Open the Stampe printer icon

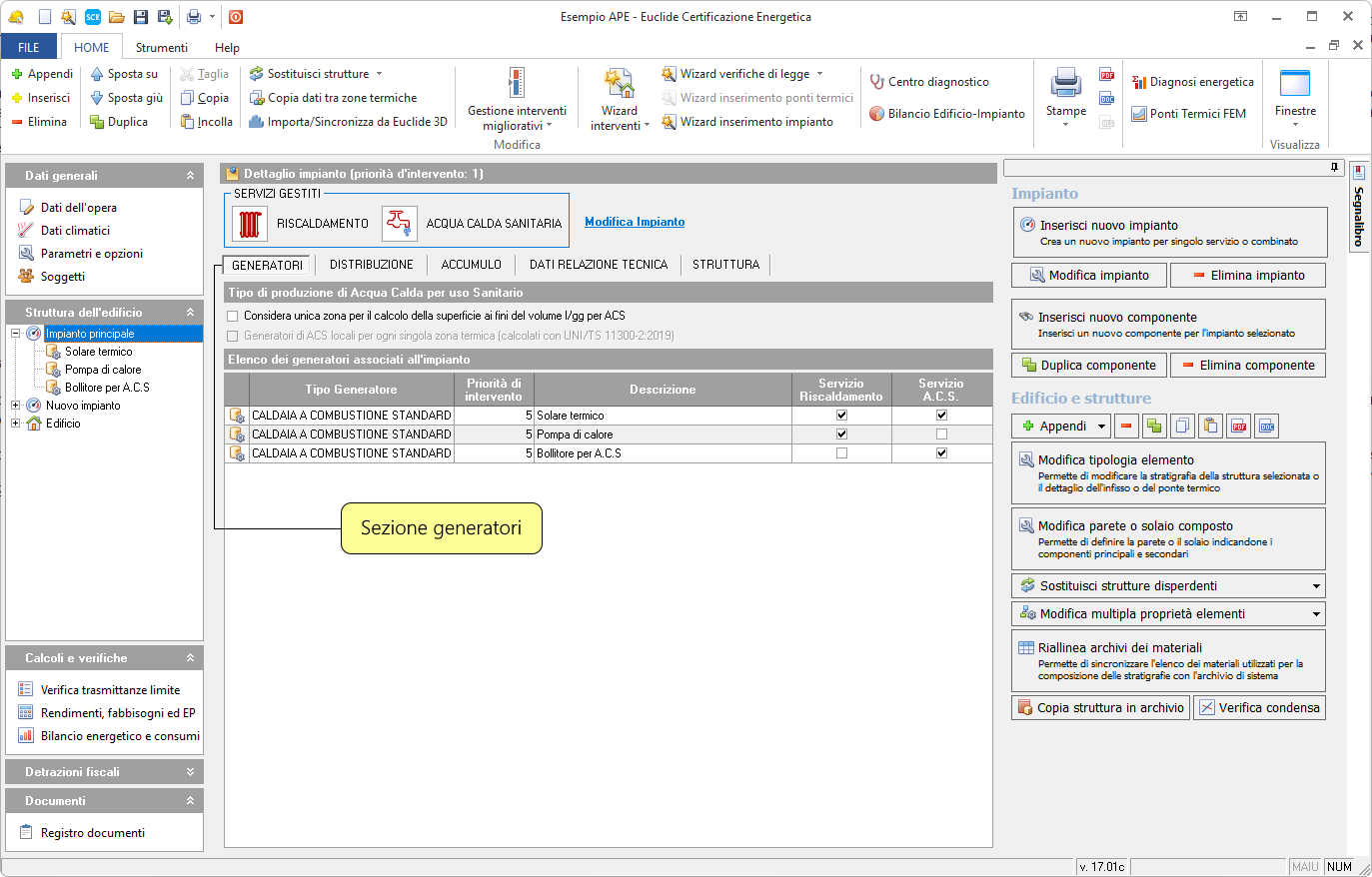[1065, 84]
